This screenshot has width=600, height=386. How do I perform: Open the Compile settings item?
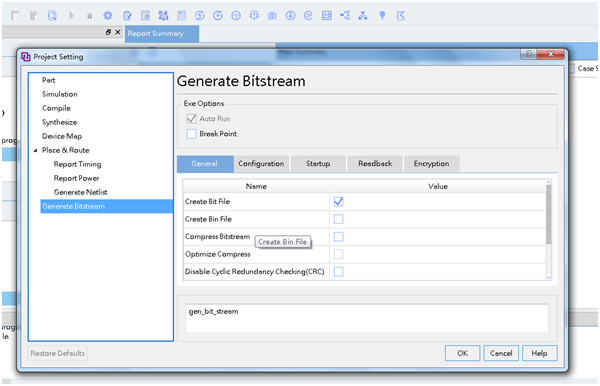coord(56,108)
